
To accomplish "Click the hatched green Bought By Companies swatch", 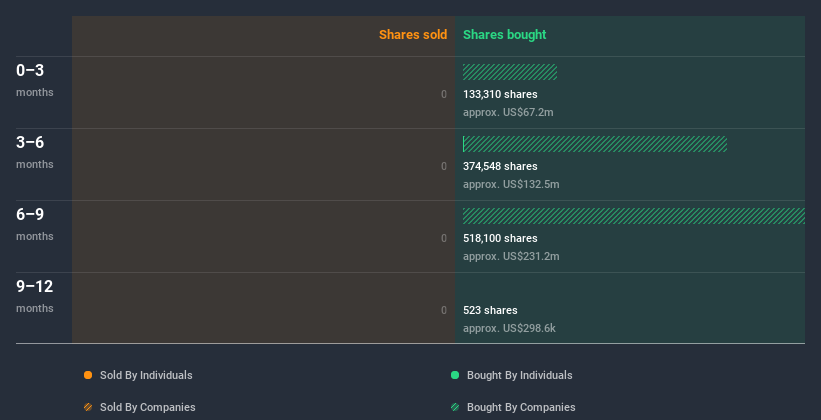I will pyautogui.click(x=455, y=407).
